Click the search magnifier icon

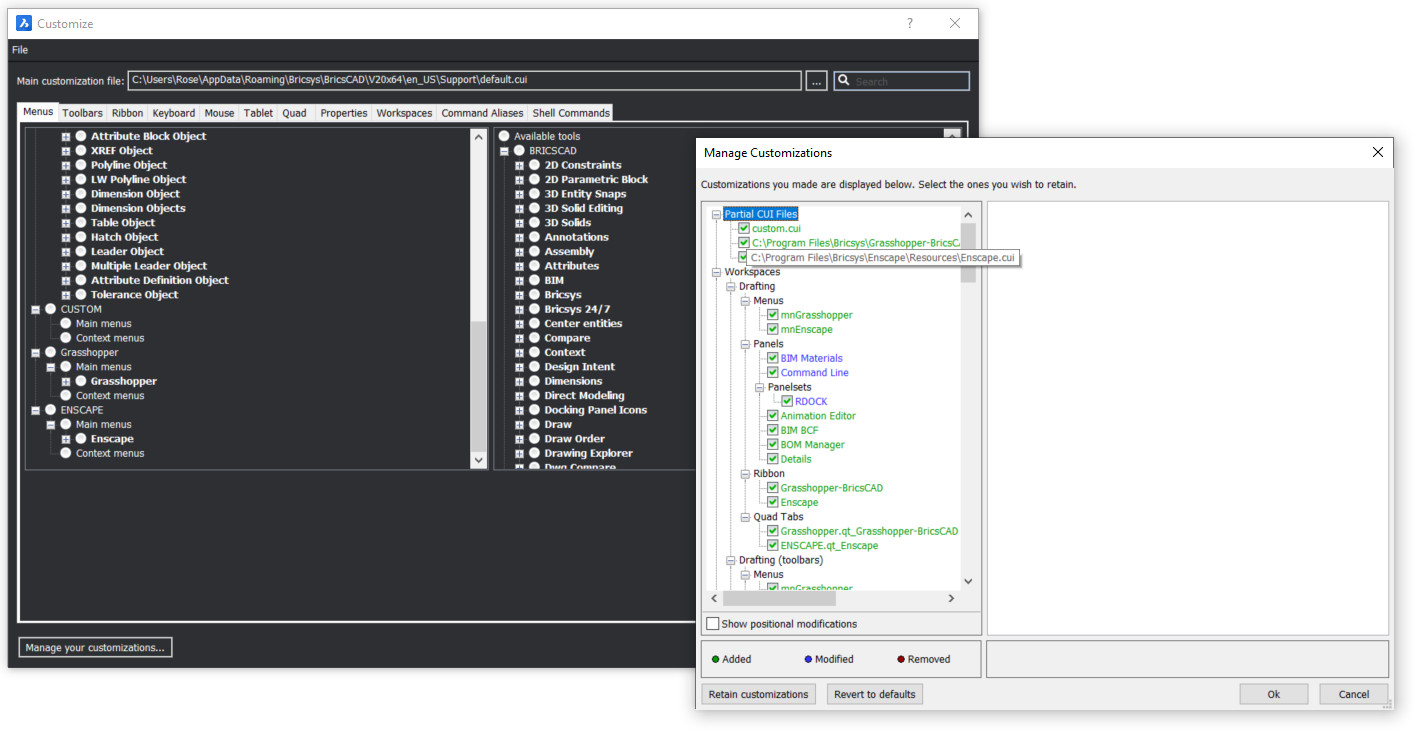844,81
